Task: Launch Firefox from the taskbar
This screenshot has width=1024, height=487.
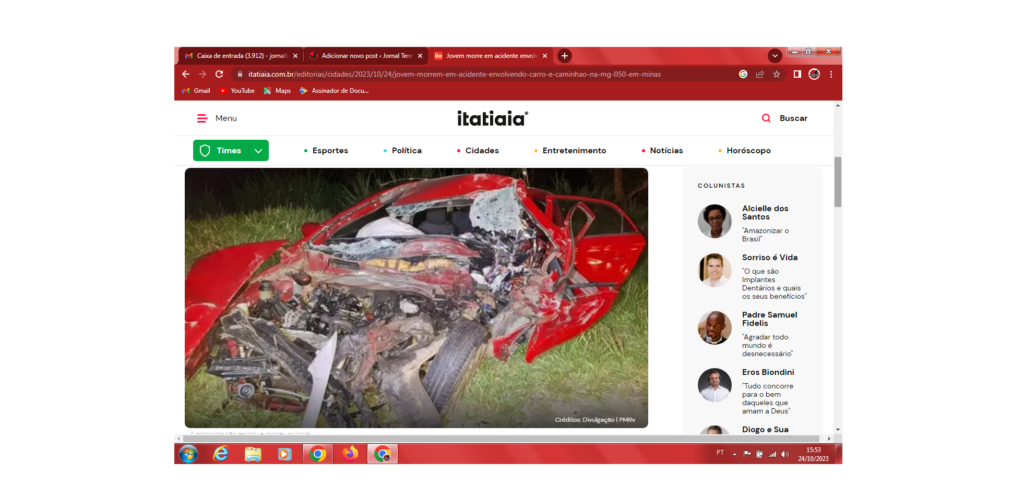Action: [x=349, y=453]
